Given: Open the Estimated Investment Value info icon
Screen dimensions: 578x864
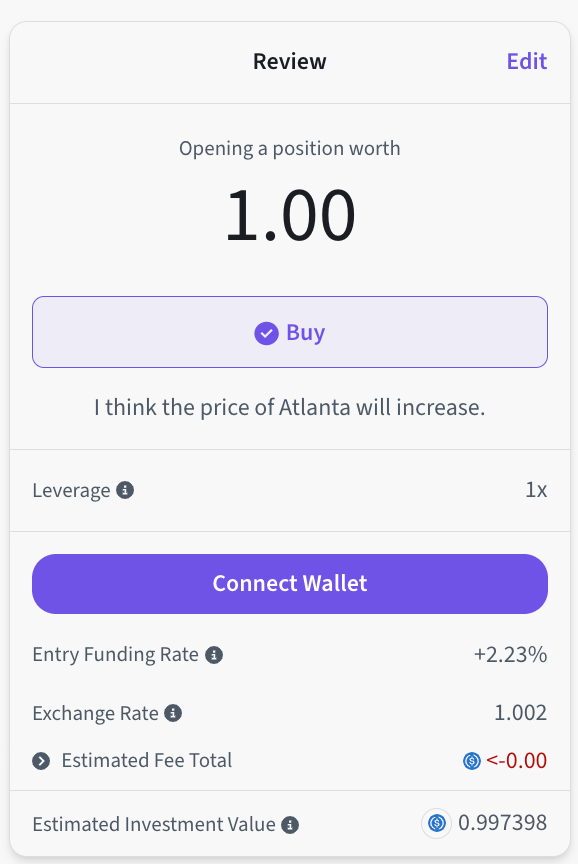Looking at the screenshot, I should tap(290, 825).
